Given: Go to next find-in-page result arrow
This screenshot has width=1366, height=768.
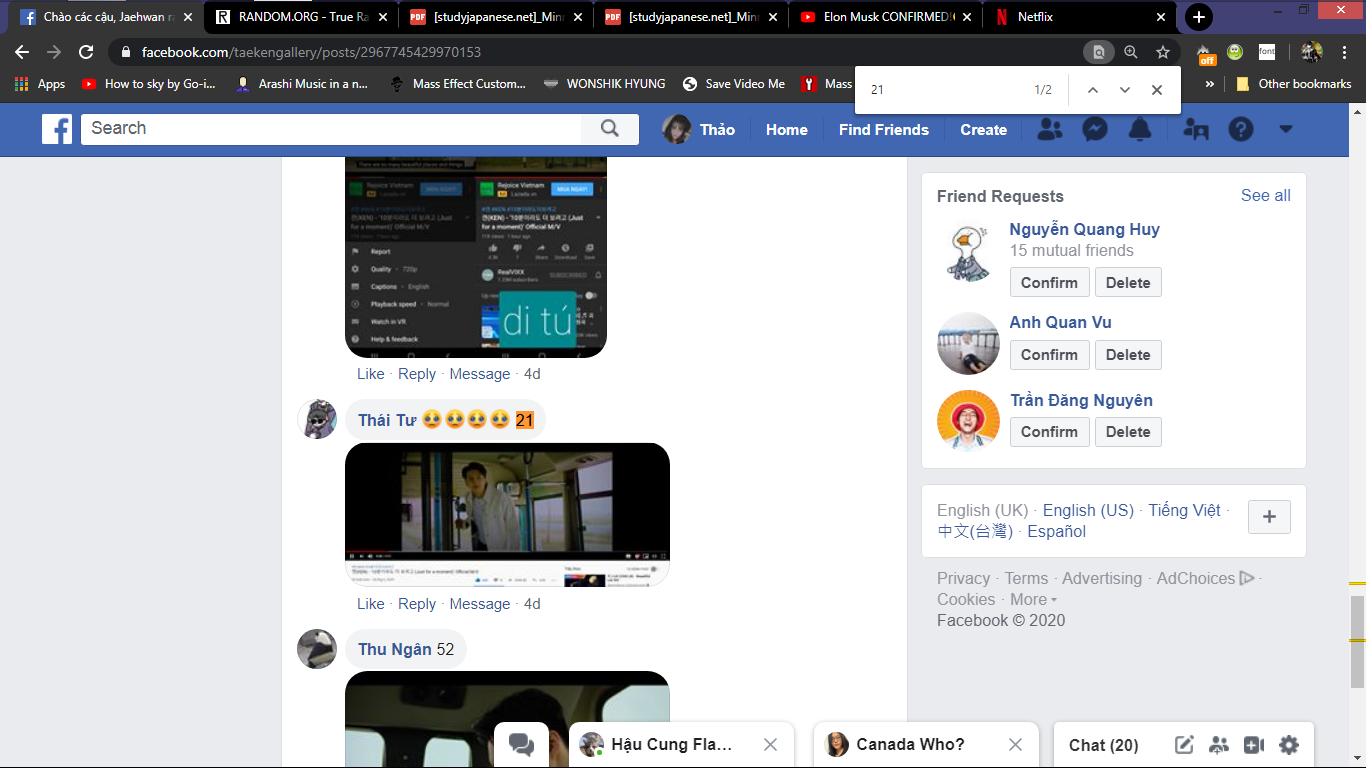Looking at the screenshot, I should pos(1125,90).
